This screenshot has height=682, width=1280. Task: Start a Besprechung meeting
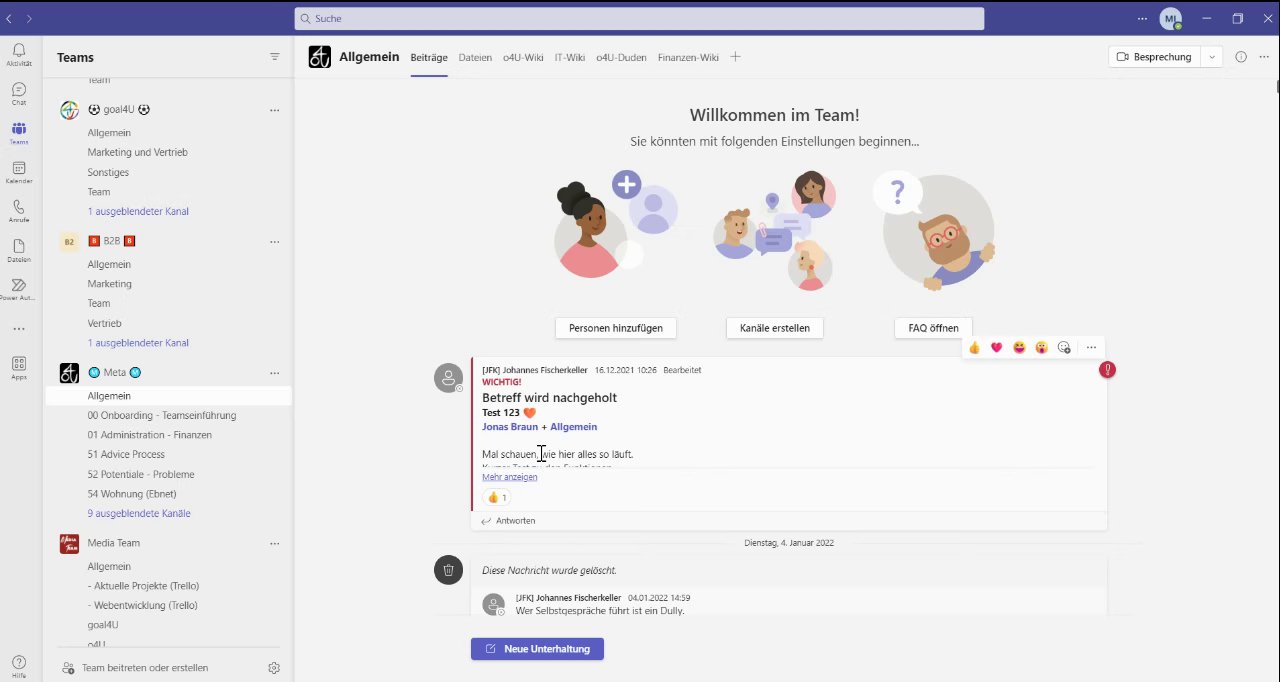click(1155, 57)
